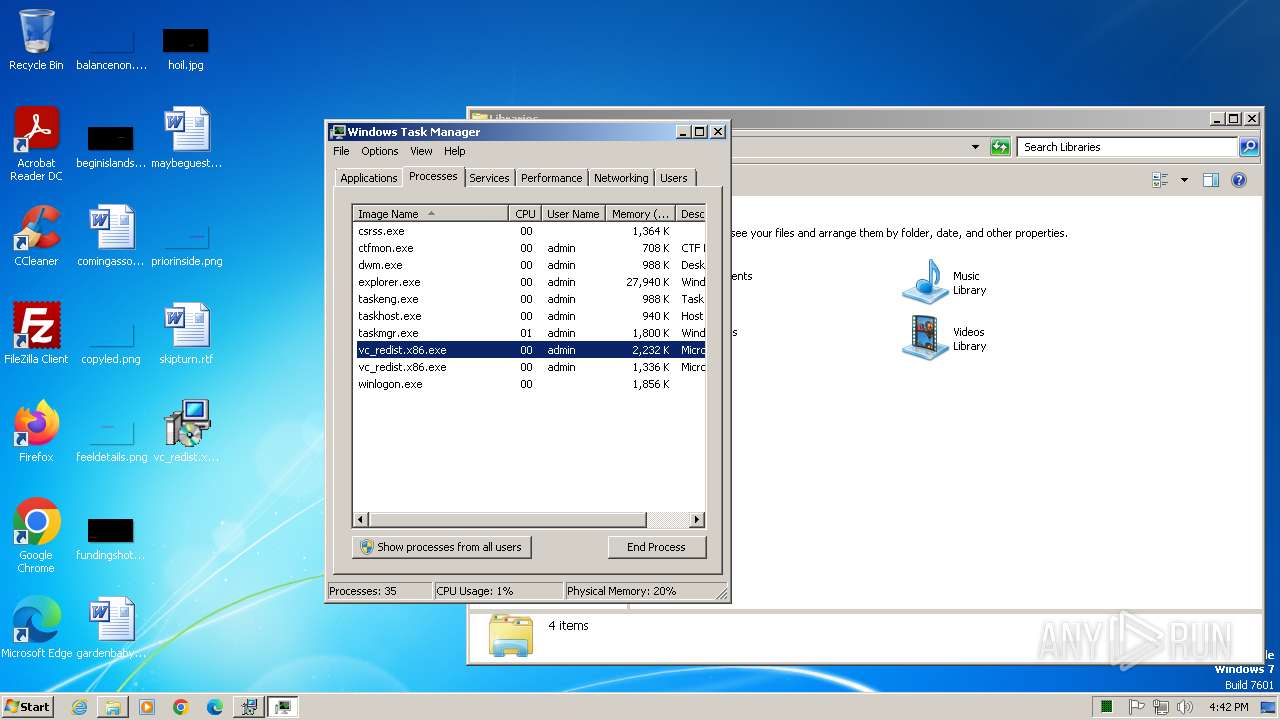Click left arrow of process list scrollbar
1280x720 pixels.
click(x=362, y=520)
